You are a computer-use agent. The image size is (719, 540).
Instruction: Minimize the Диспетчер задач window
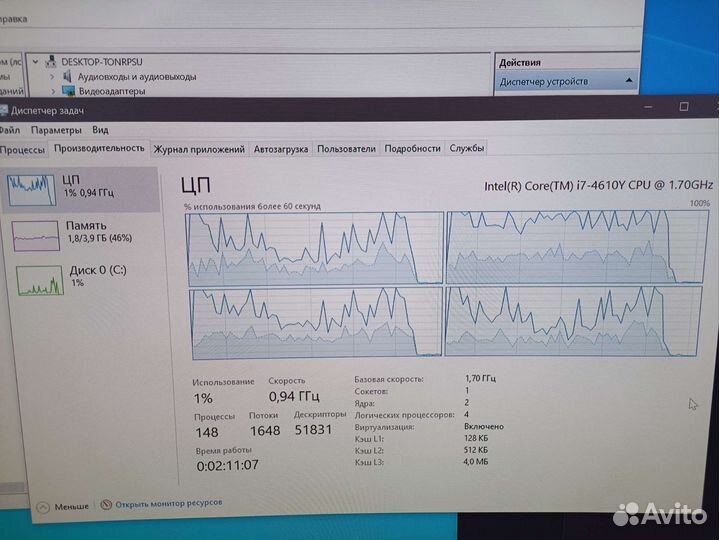[648, 107]
